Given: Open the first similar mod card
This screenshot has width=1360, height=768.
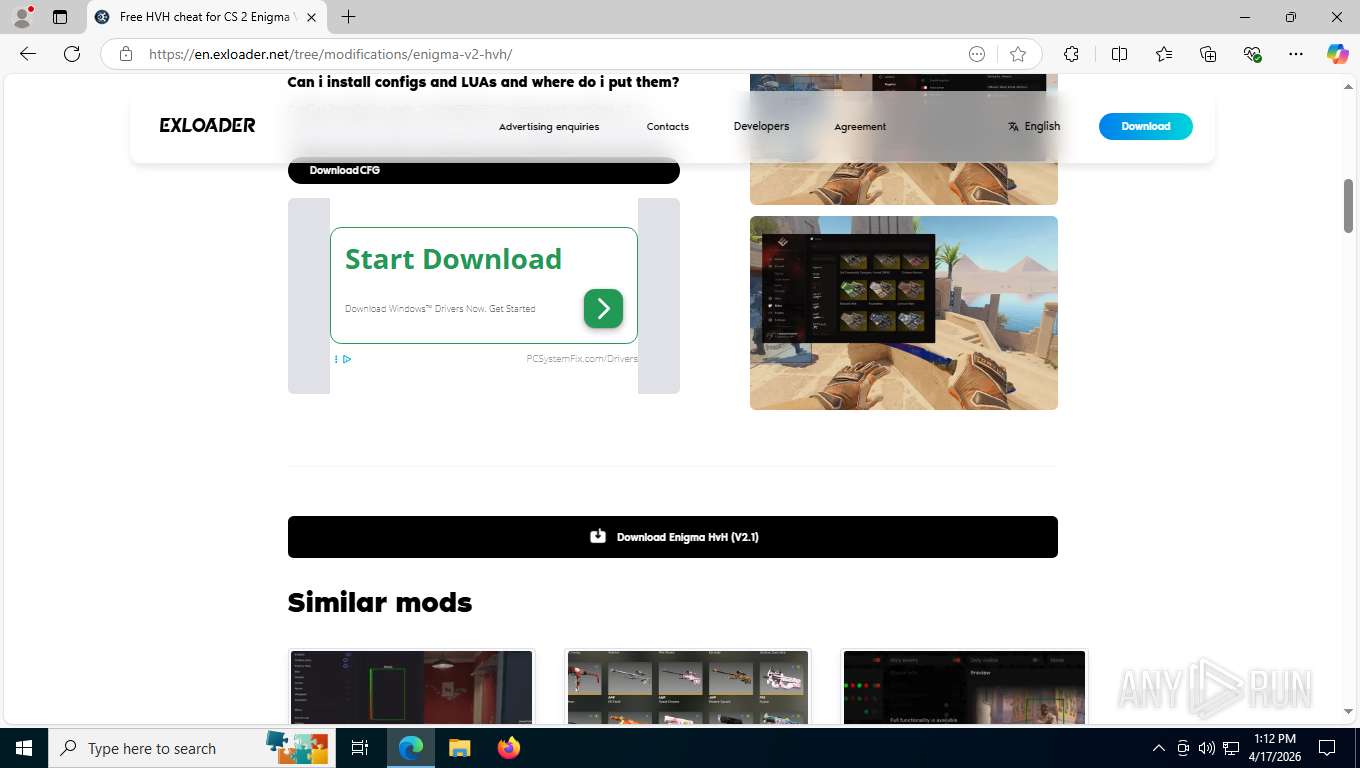Looking at the screenshot, I should click(x=412, y=687).
